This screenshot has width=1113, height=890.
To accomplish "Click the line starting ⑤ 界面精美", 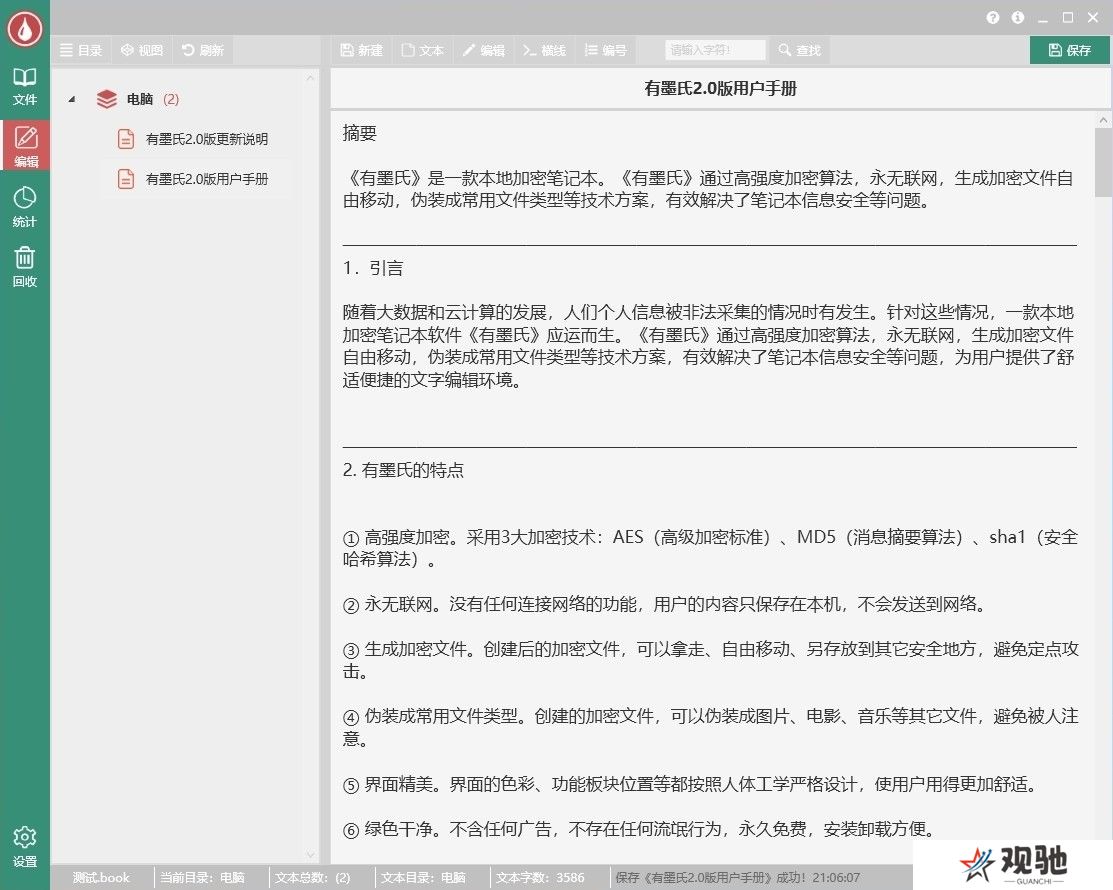I will [689, 784].
